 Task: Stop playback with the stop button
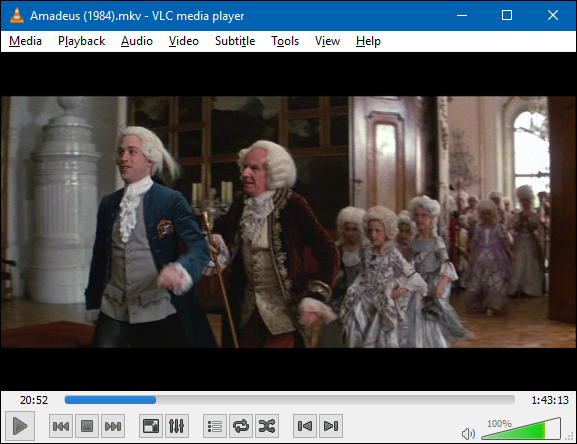pyautogui.click(x=87, y=426)
